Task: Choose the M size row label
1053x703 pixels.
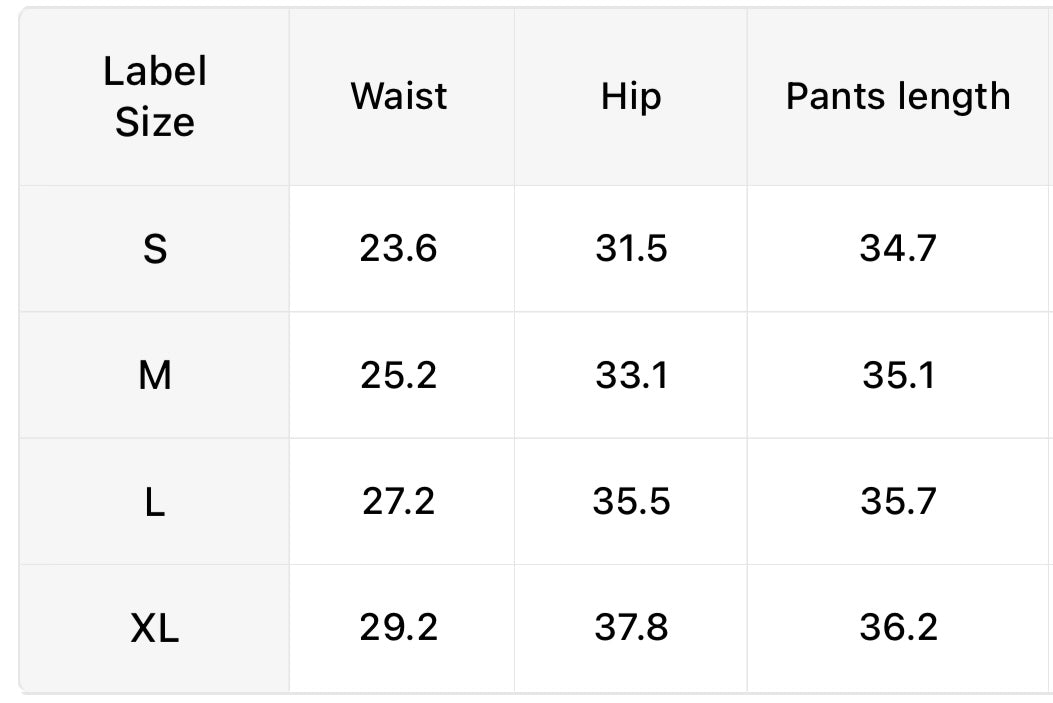Action: (155, 375)
